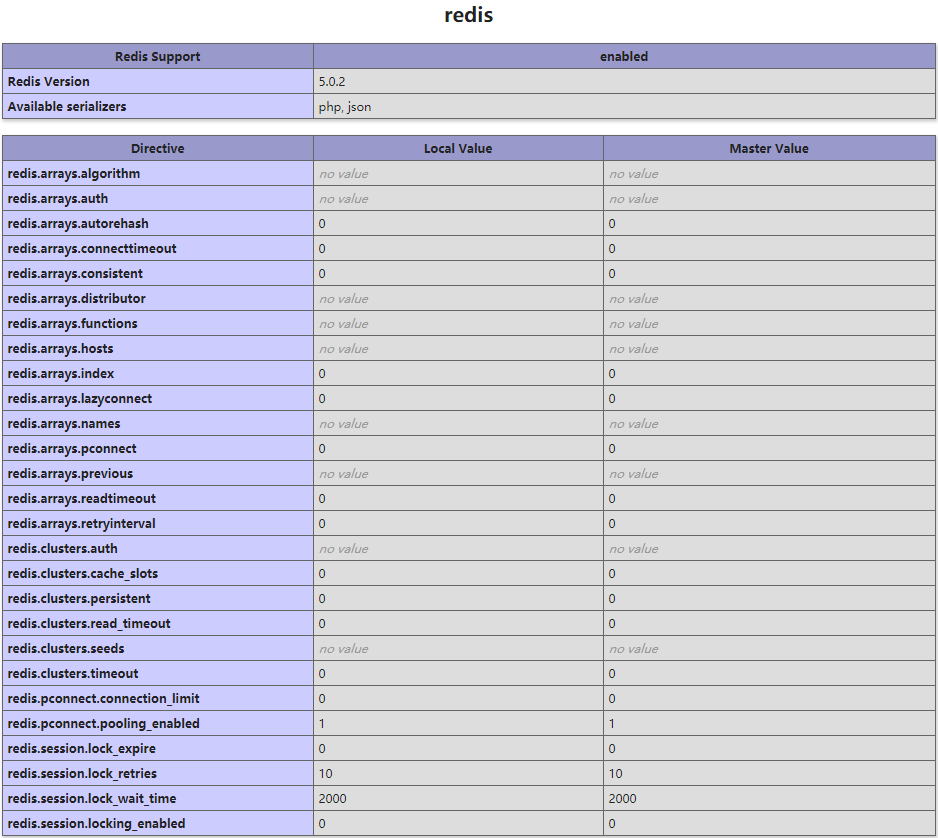
Task: Click the version value '5.0.2'
Action: [332, 81]
